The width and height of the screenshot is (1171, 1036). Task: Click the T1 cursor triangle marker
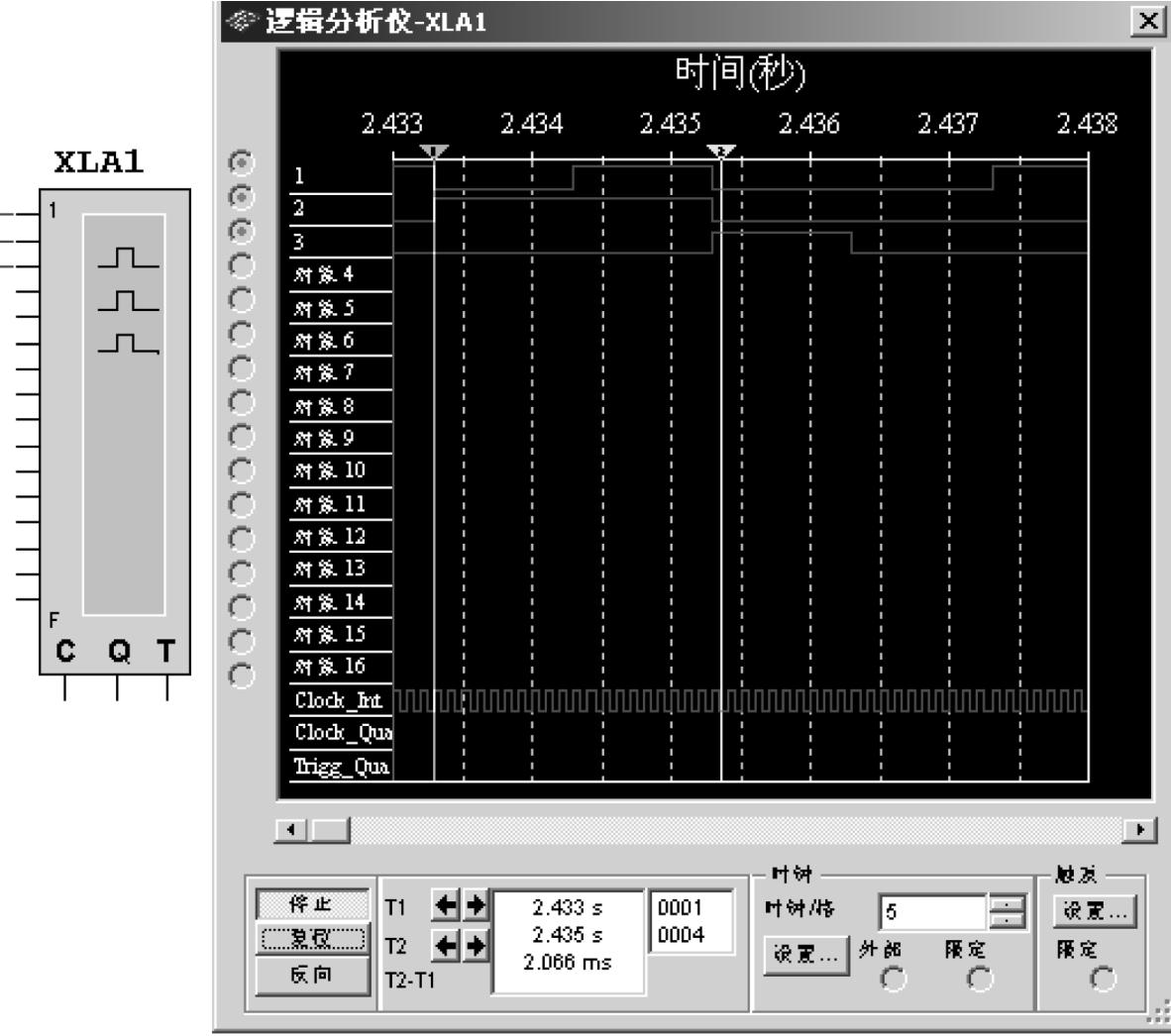pyautogui.click(x=434, y=152)
